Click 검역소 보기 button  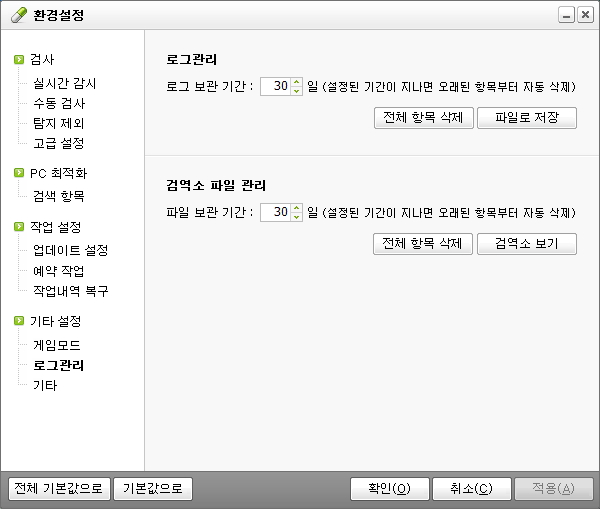[527, 244]
